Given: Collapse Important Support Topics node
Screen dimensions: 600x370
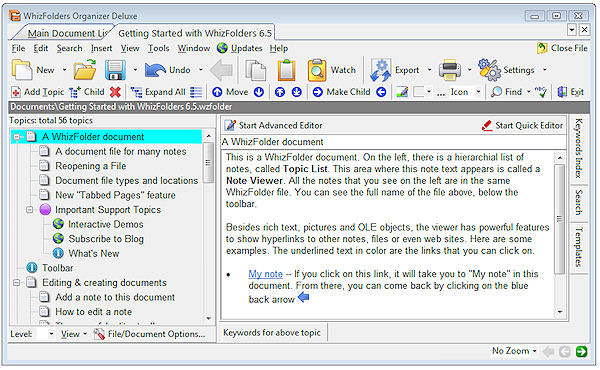Looking at the screenshot, I should coord(29,210).
